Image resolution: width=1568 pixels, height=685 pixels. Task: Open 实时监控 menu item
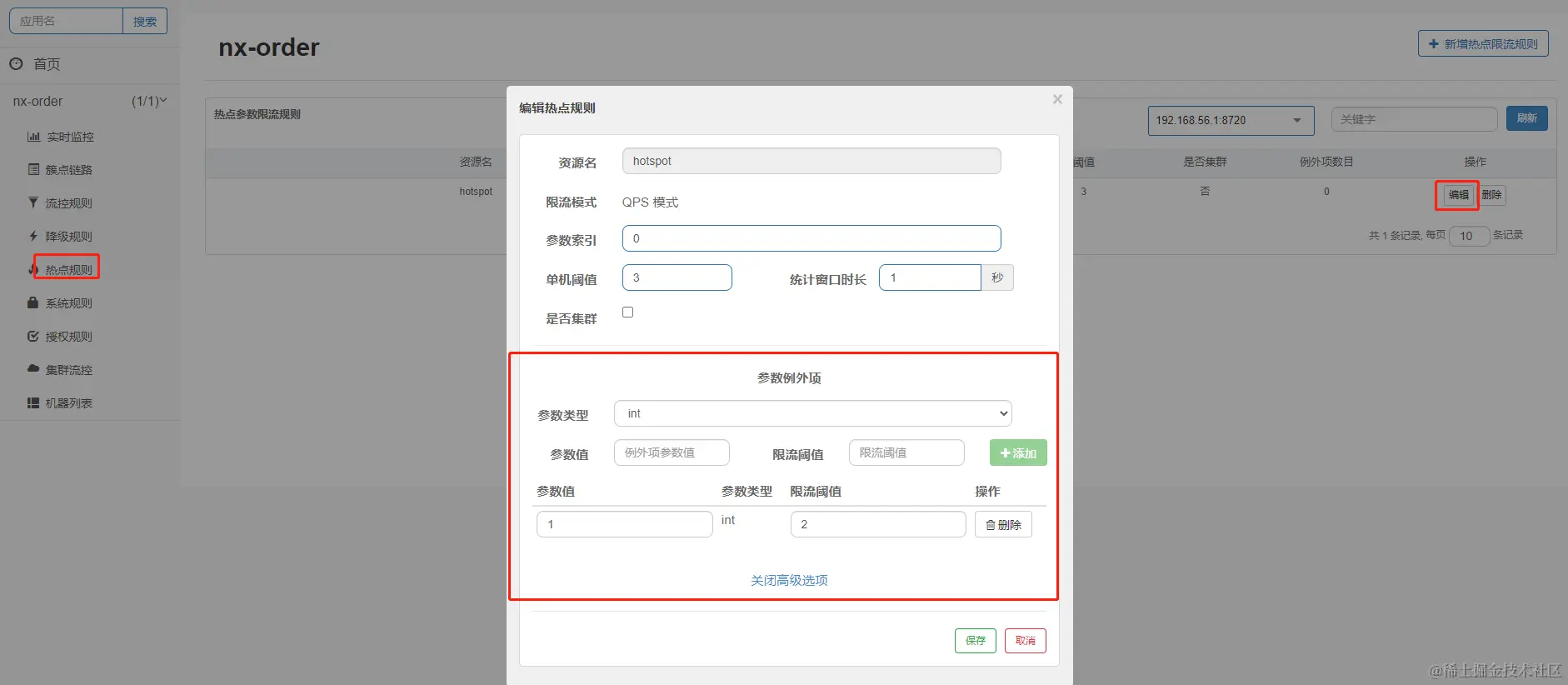pos(70,137)
